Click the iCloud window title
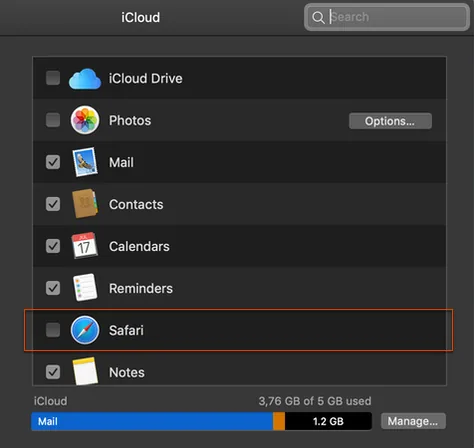 point(140,17)
